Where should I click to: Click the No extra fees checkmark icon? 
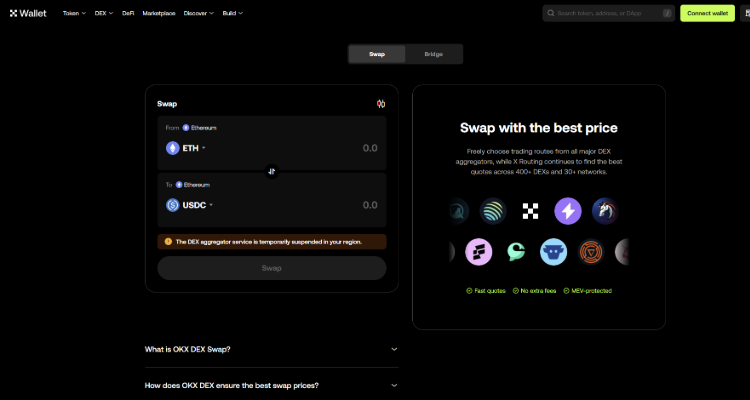(x=516, y=291)
